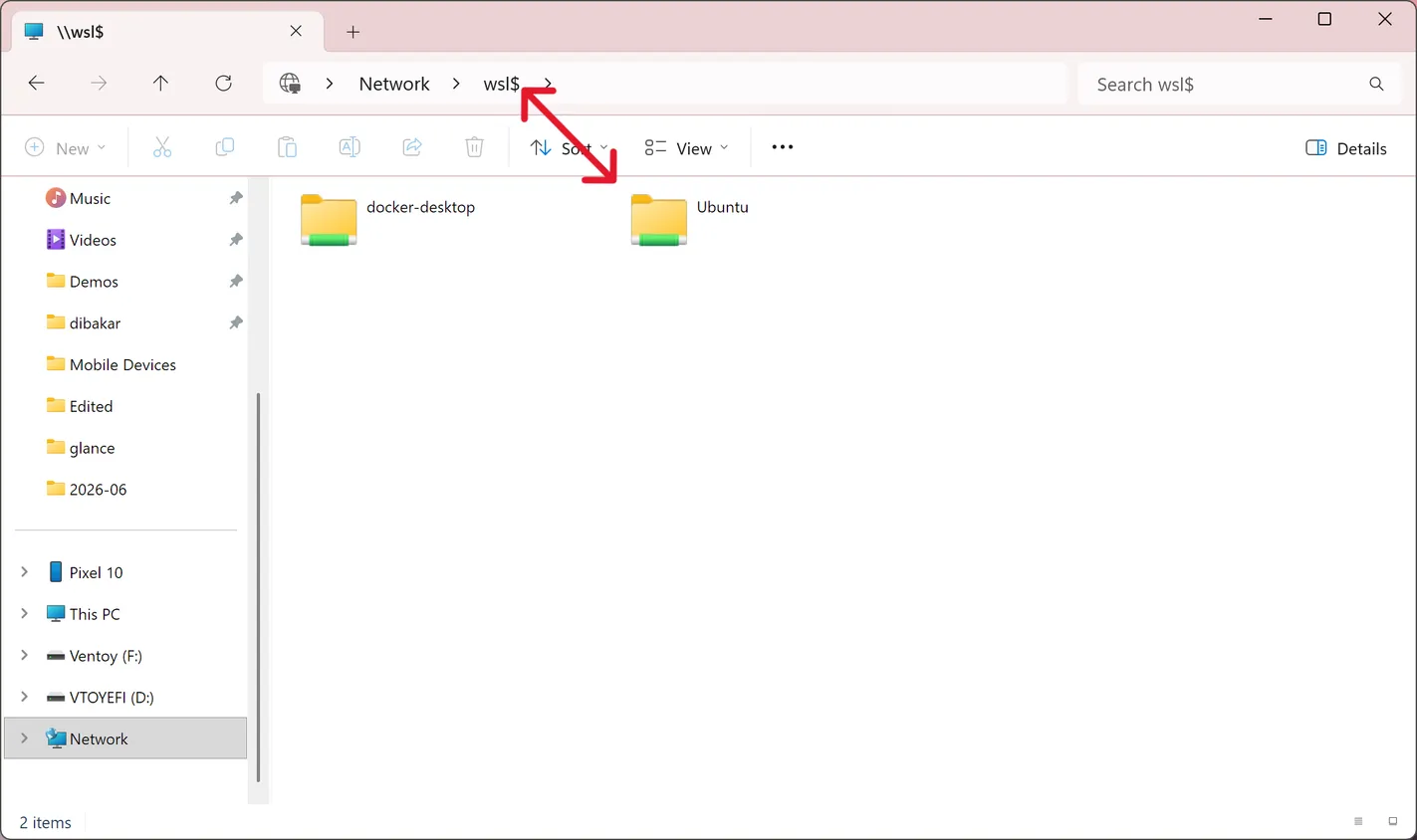The width and height of the screenshot is (1417, 840).
Task: Click wsl$ in the address breadcrumb
Action: 502,84
